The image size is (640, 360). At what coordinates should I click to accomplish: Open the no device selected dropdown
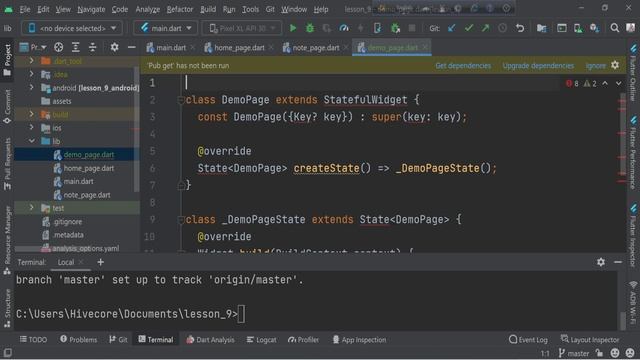pyautogui.click(x=72, y=28)
